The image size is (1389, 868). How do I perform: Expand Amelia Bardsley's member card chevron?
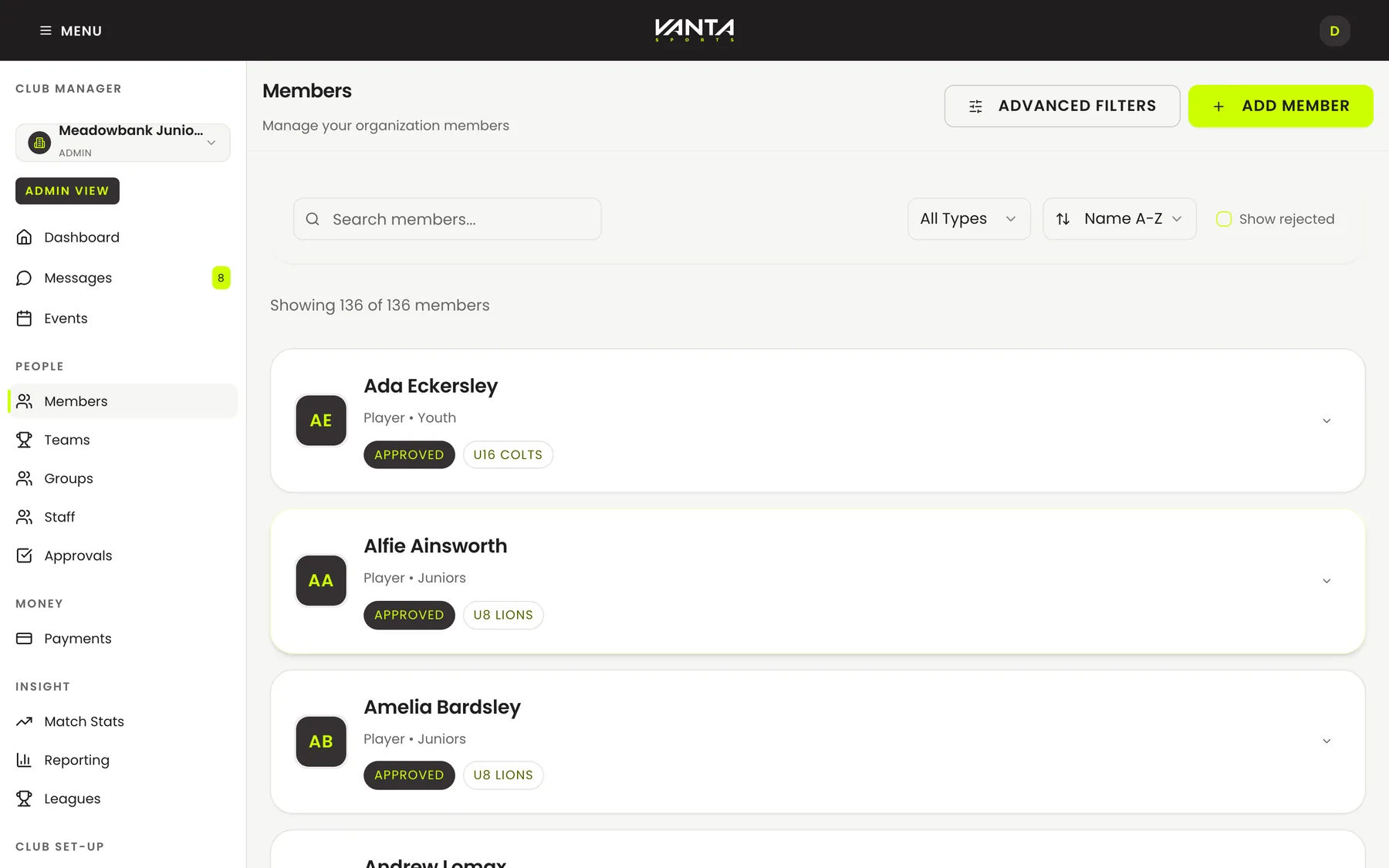[x=1326, y=741]
